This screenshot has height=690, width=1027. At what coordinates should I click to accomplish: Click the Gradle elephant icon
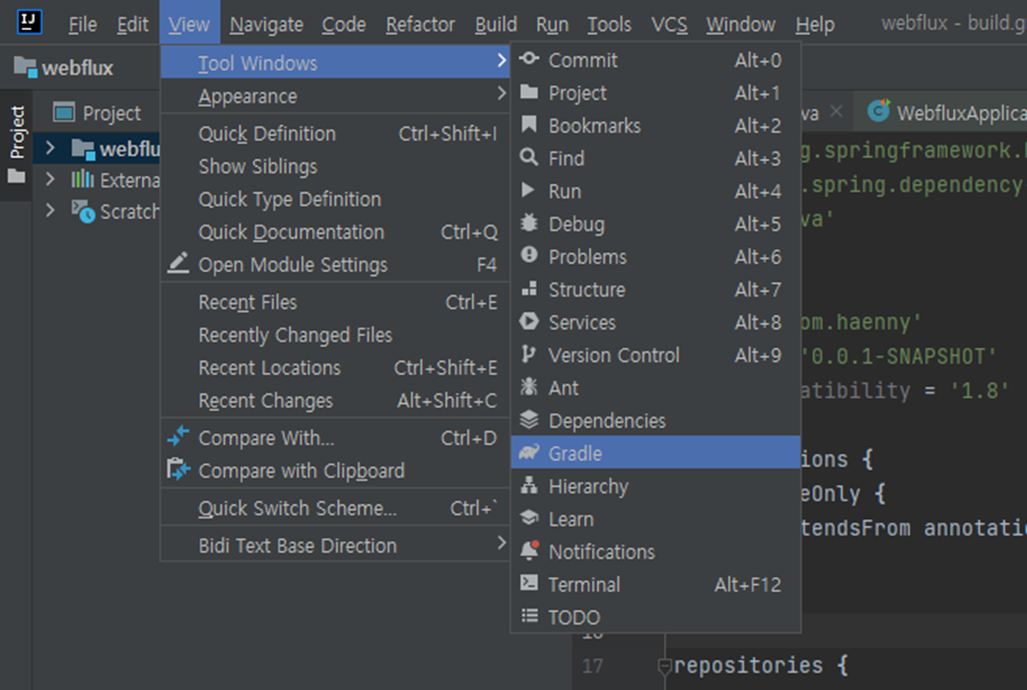529,452
